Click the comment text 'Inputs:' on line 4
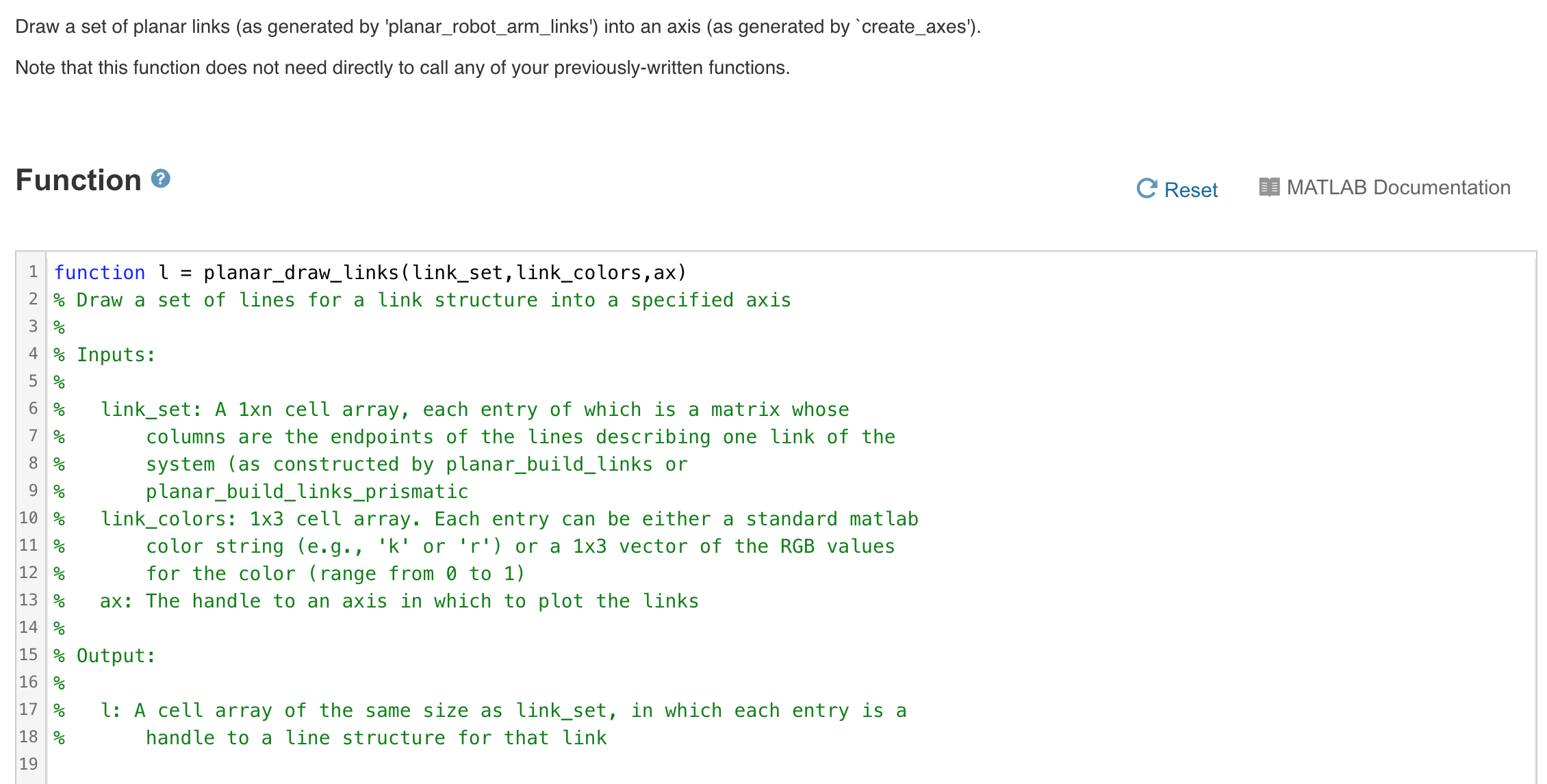The width and height of the screenshot is (1547, 784). click(x=114, y=354)
